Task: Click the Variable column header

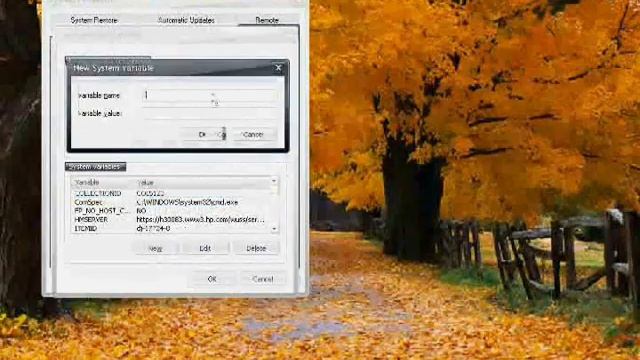Action: [x=102, y=182]
